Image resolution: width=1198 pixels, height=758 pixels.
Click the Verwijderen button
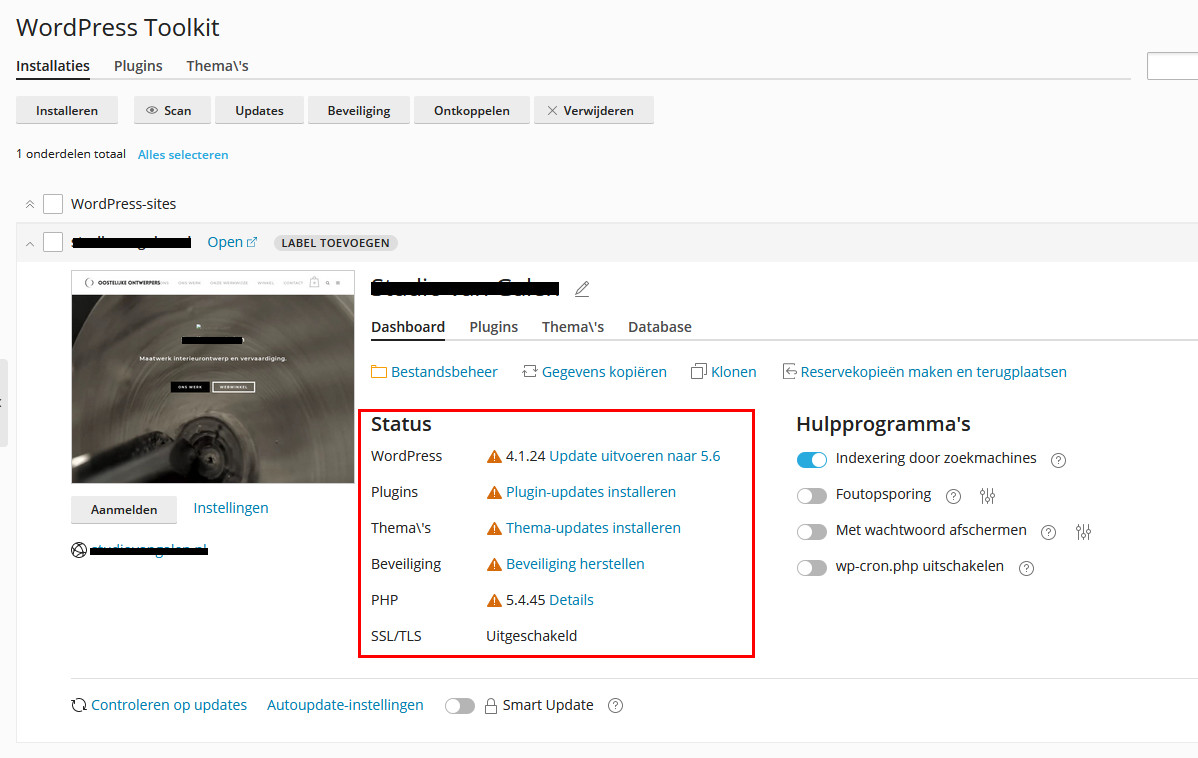pyautogui.click(x=594, y=111)
